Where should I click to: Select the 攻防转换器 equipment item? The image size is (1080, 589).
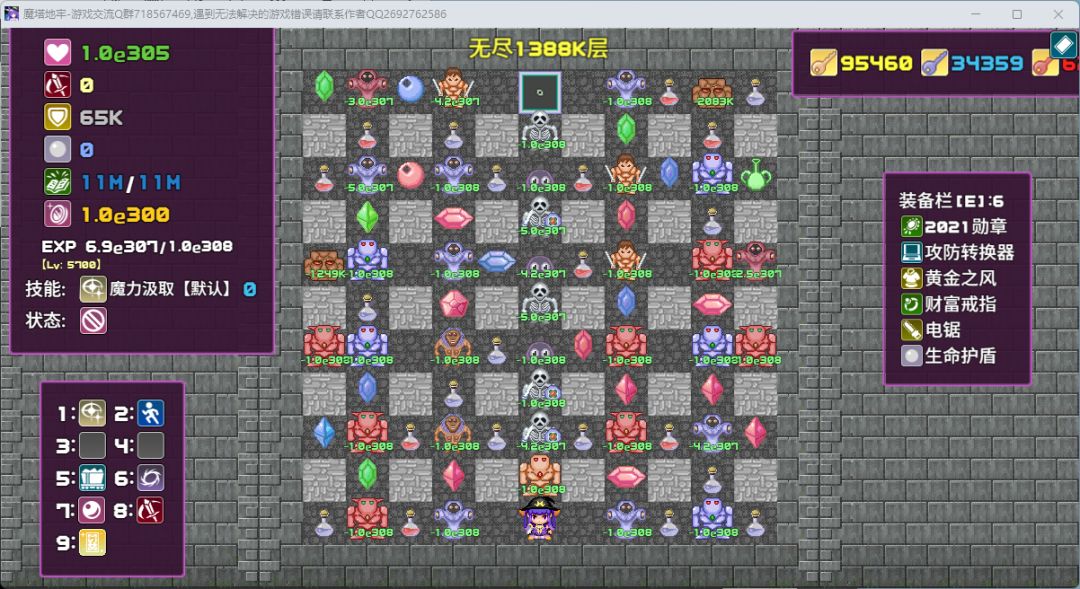point(958,252)
